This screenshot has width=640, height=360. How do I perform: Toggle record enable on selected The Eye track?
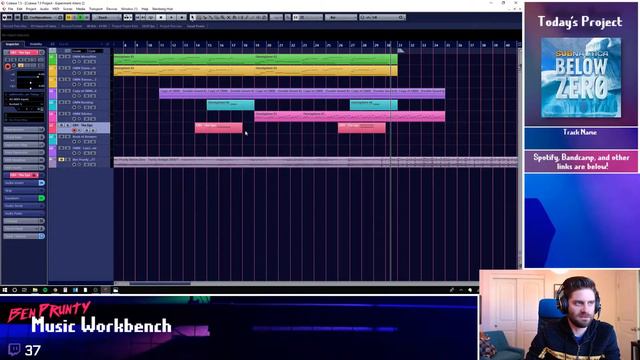click(74, 130)
